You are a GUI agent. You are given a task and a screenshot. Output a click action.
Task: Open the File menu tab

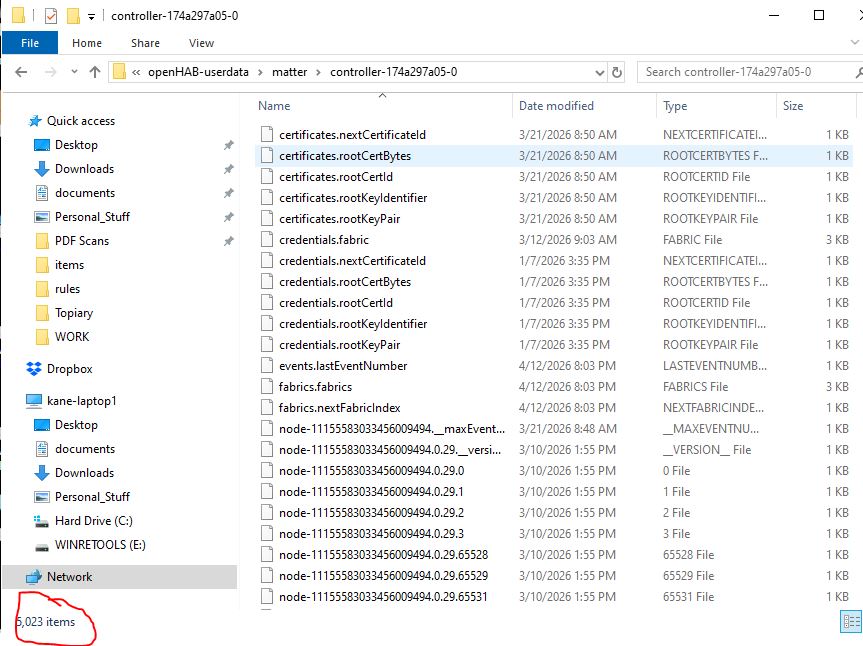pos(30,43)
